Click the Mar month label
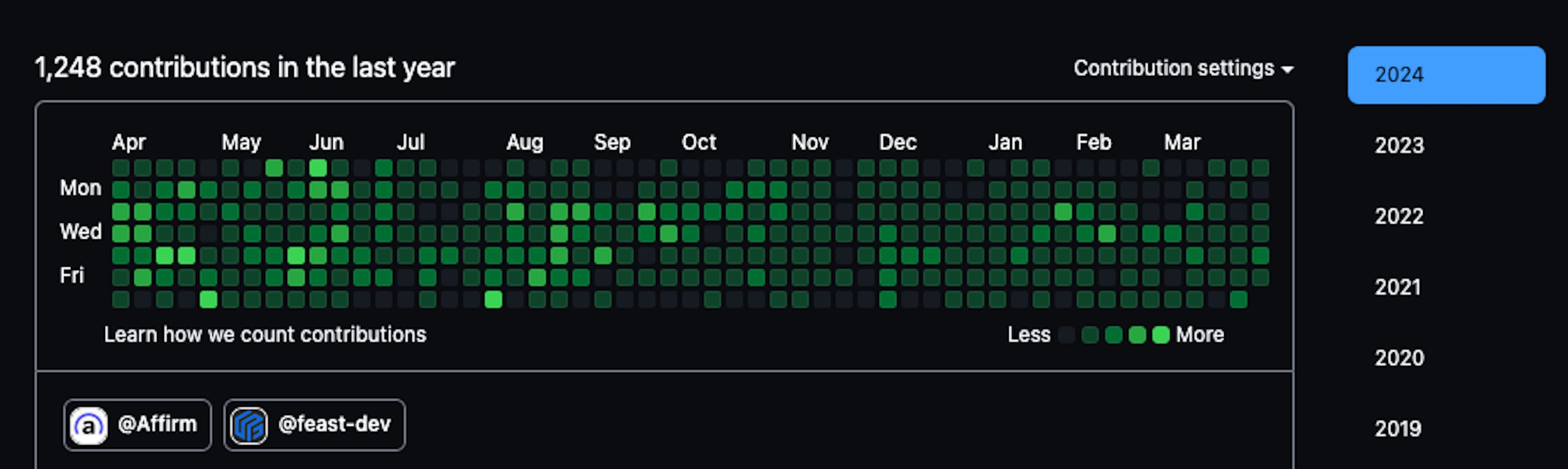The width and height of the screenshot is (1568, 469). point(1182,143)
